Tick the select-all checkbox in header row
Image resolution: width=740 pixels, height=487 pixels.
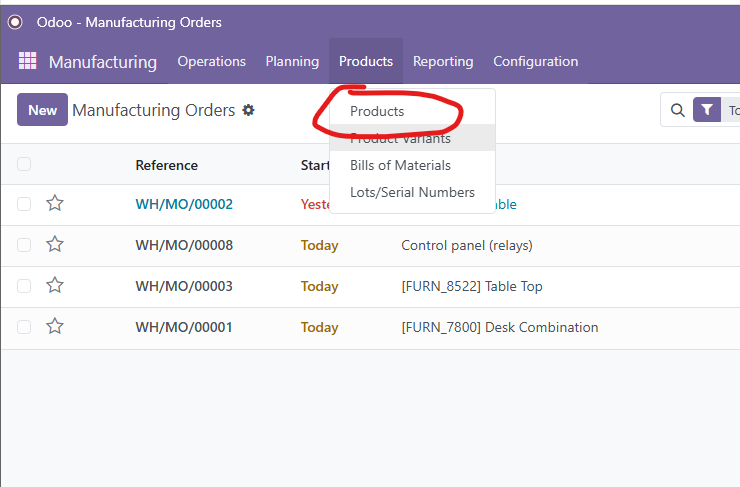click(x=24, y=165)
